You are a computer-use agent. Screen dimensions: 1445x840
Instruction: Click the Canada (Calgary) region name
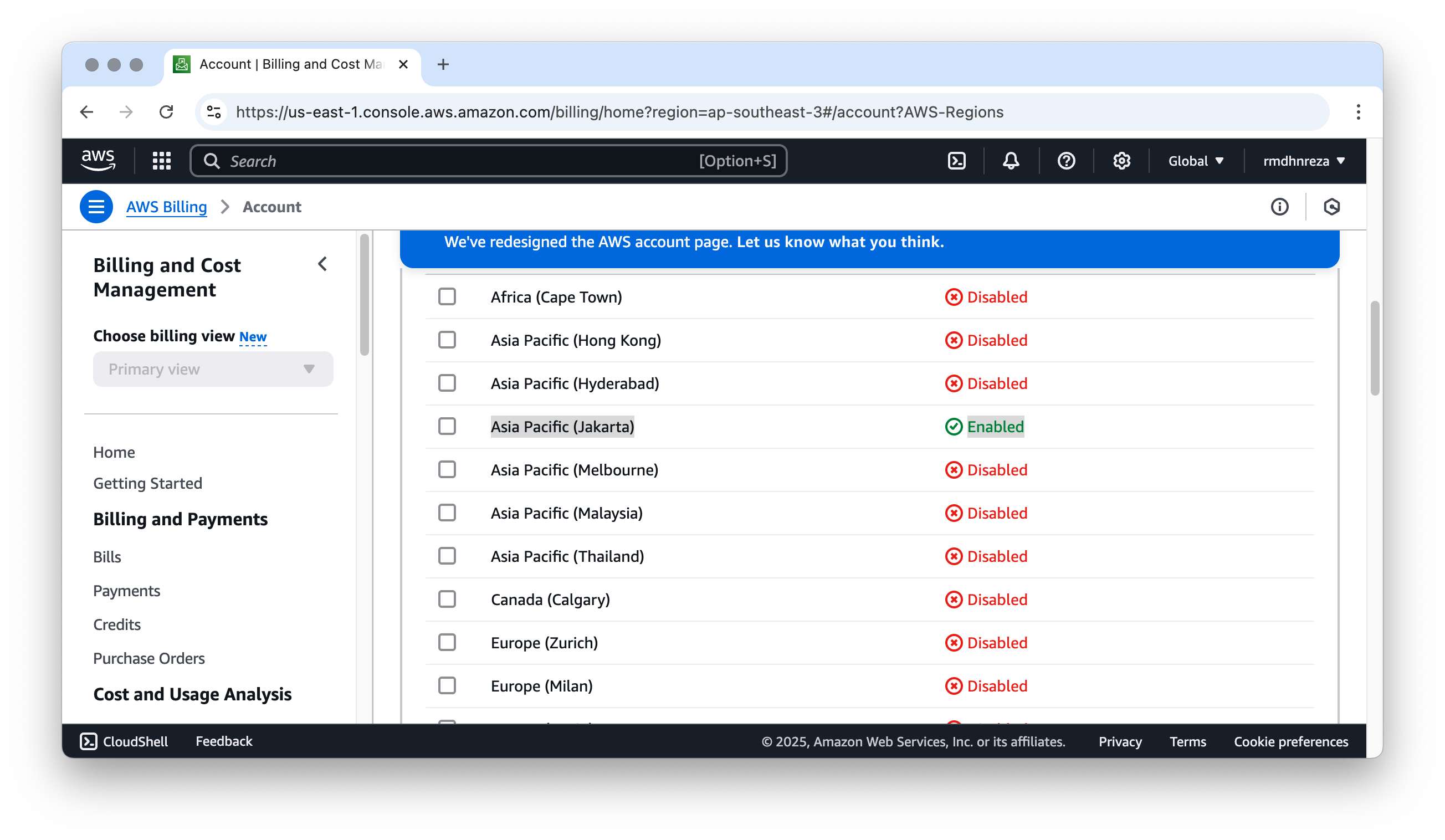tap(551, 600)
